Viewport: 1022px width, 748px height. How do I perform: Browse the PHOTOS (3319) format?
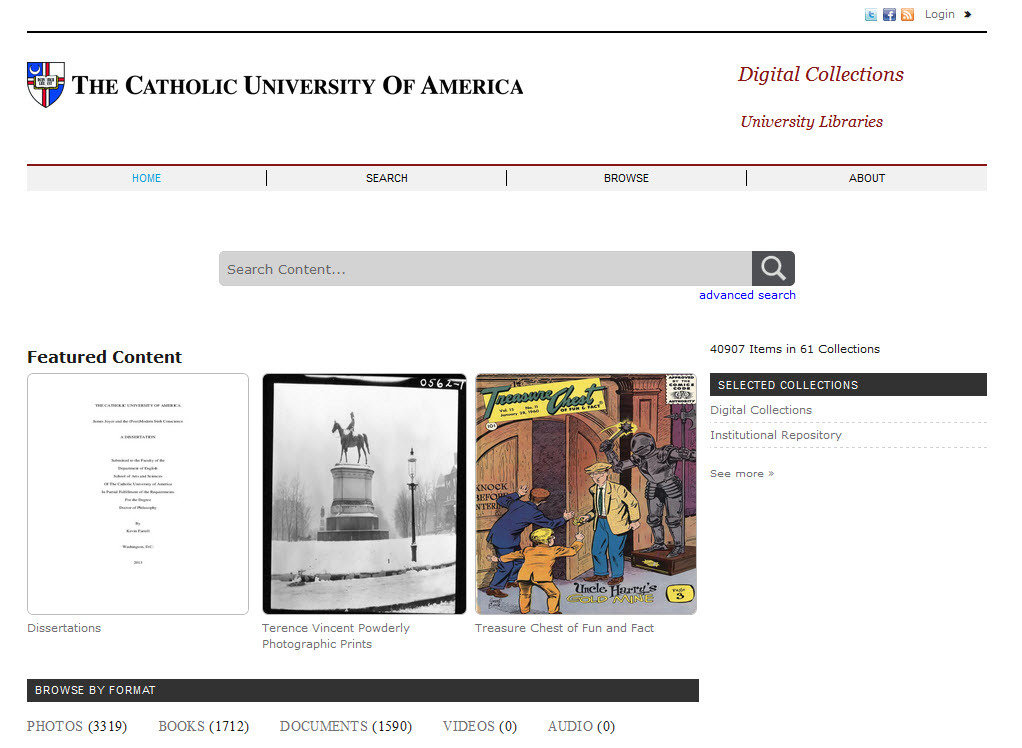(77, 726)
